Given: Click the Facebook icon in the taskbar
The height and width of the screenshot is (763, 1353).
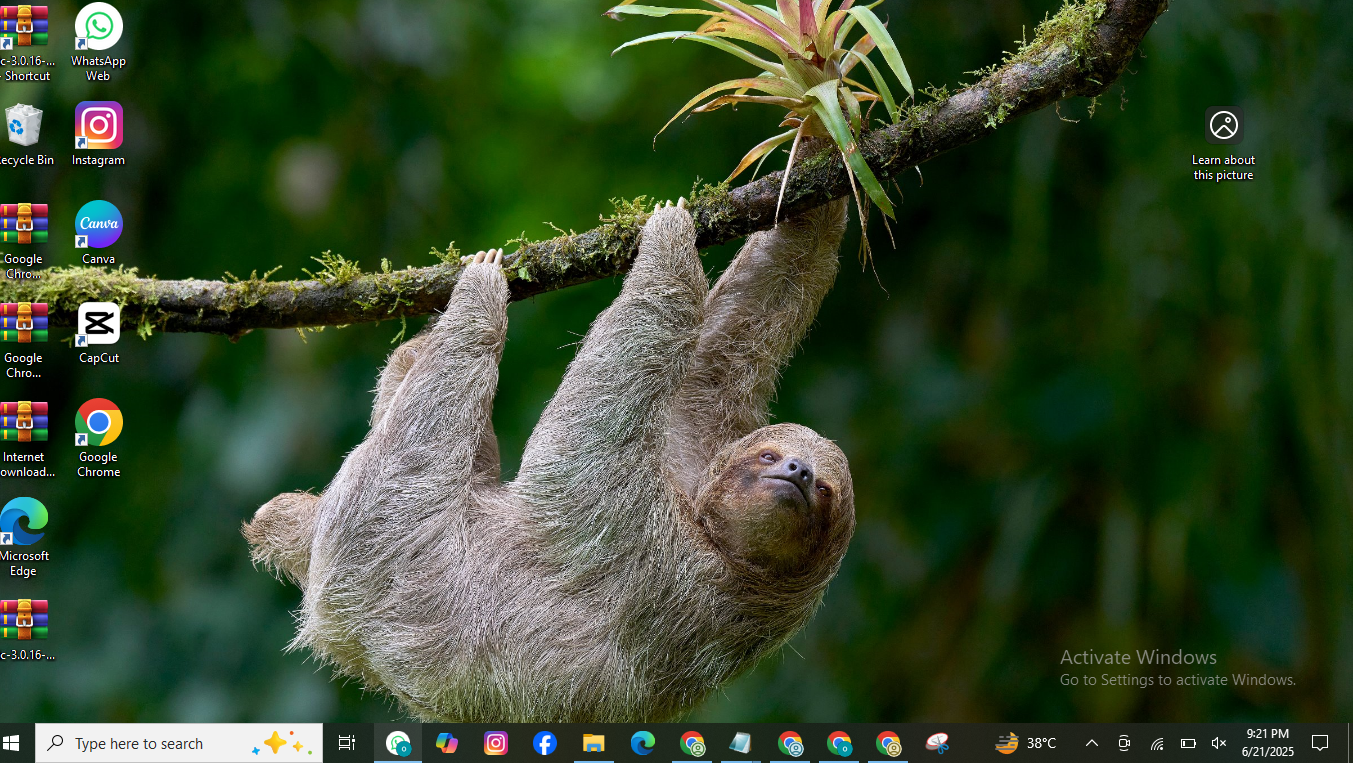Looking at the screenshot, I should [545, 743].
